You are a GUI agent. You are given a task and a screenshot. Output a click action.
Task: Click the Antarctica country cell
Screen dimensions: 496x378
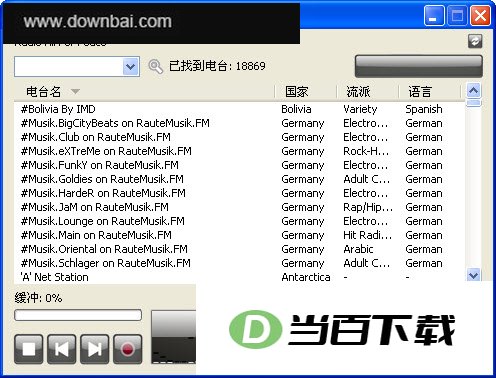(x=306, y=277)
